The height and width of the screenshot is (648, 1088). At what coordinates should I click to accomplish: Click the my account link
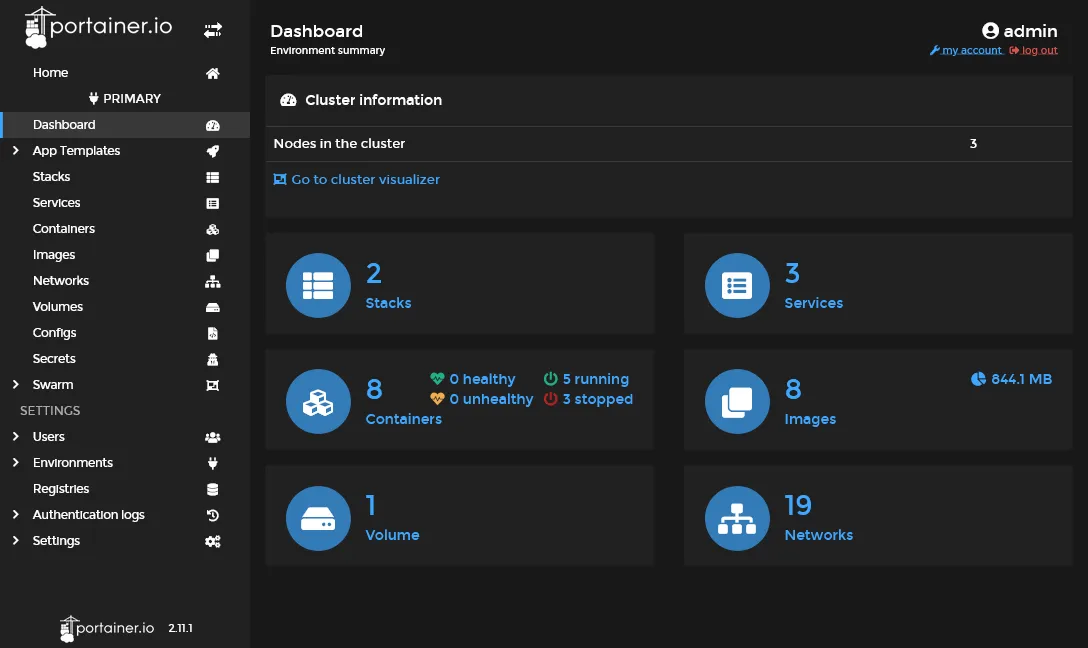[x=970, y=50]
